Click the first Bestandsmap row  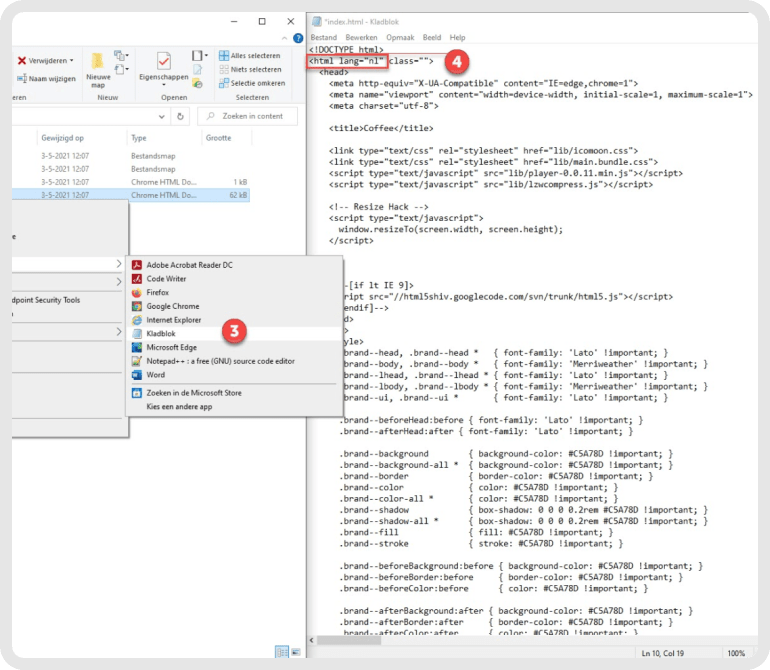click(131, 156)
